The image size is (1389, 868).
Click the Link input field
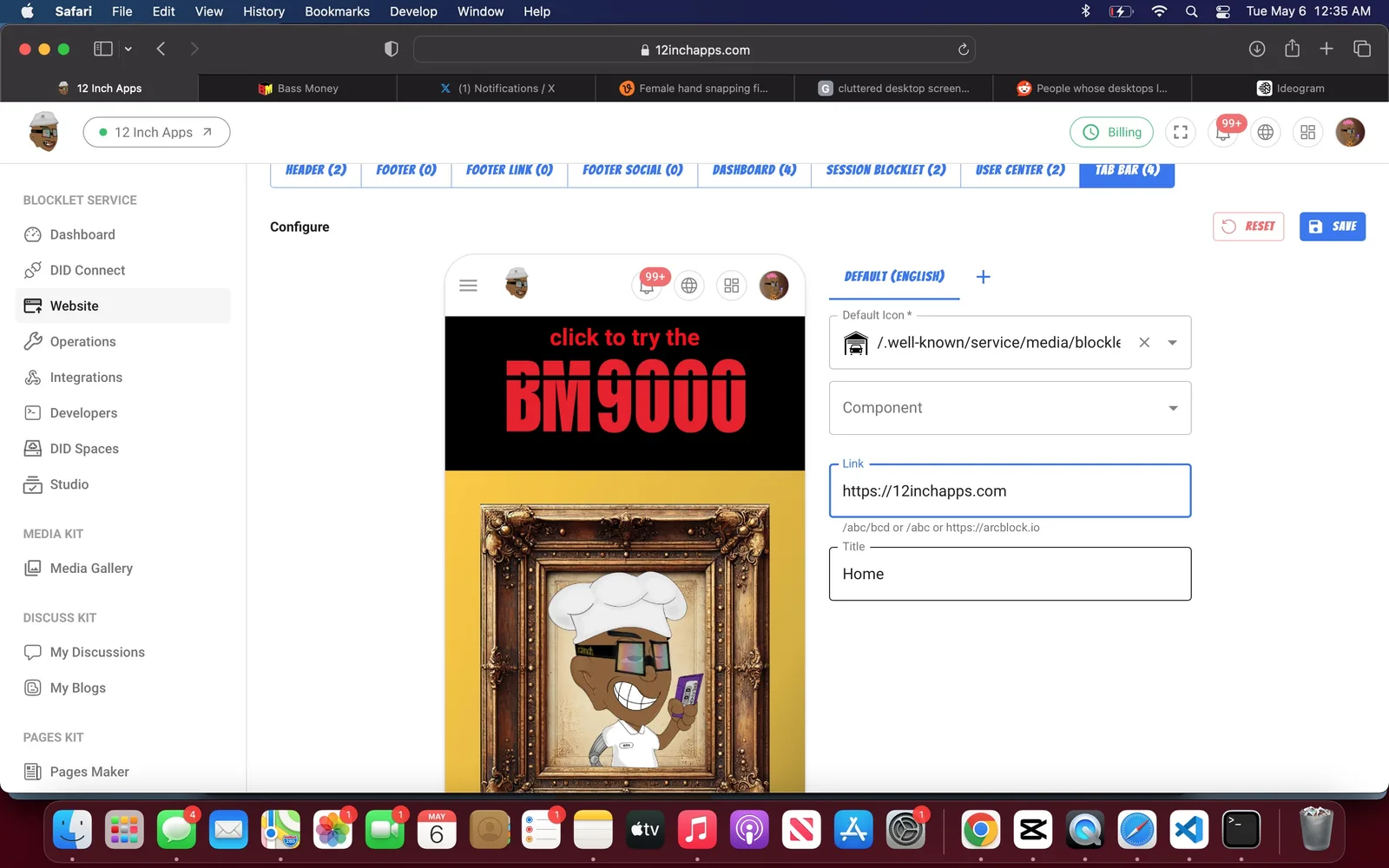click(x=1010, y=491)
